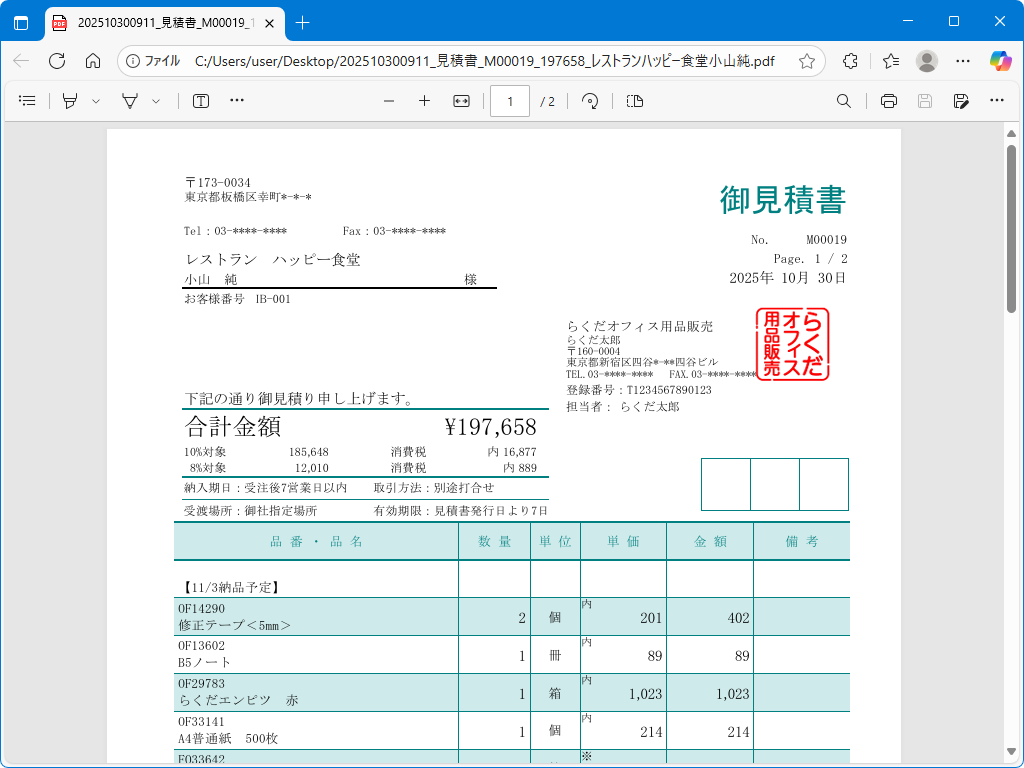The height and width of the screenshot is (768, 1024).
Task: Select the draw pen tool
Action: point(130,101)
